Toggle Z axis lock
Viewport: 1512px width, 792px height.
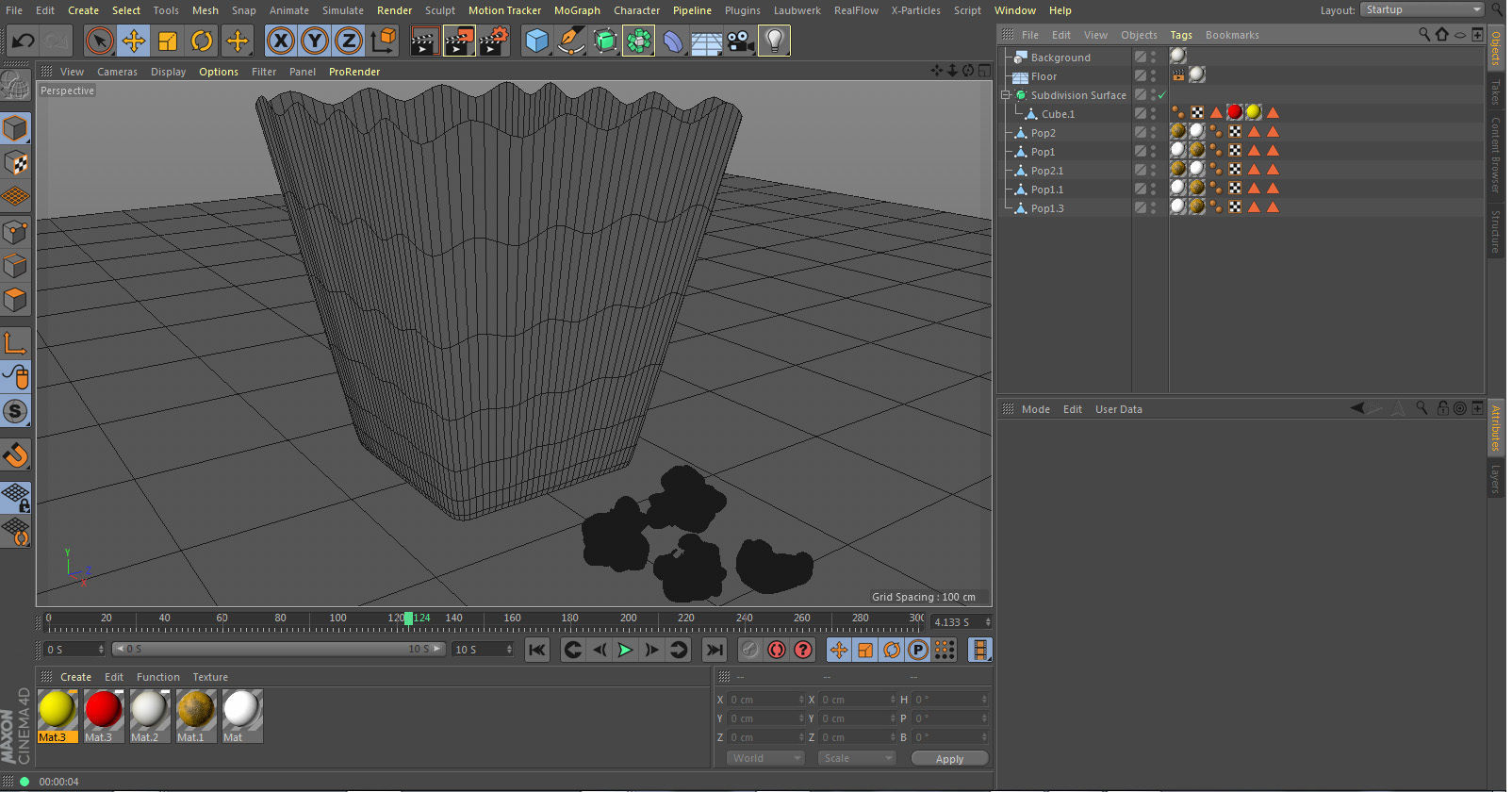(x=348, y=41)
